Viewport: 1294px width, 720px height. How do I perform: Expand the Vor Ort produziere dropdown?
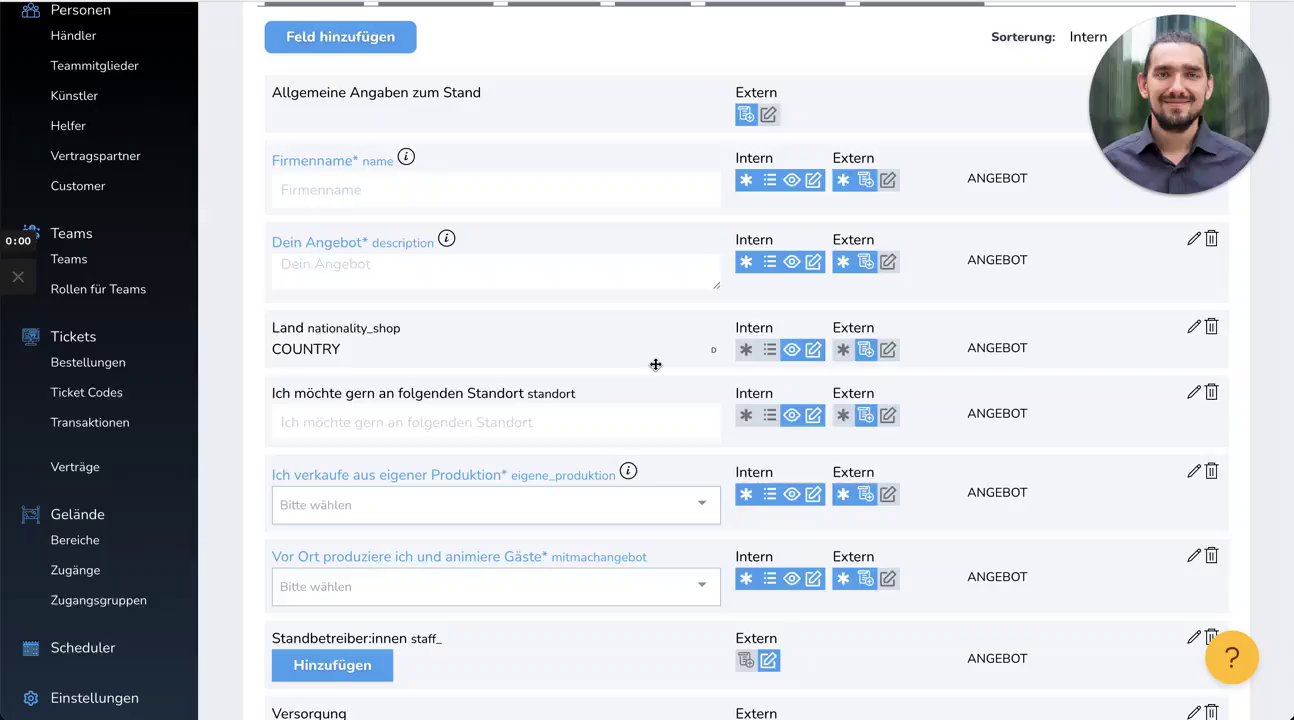tap(496, 586)
